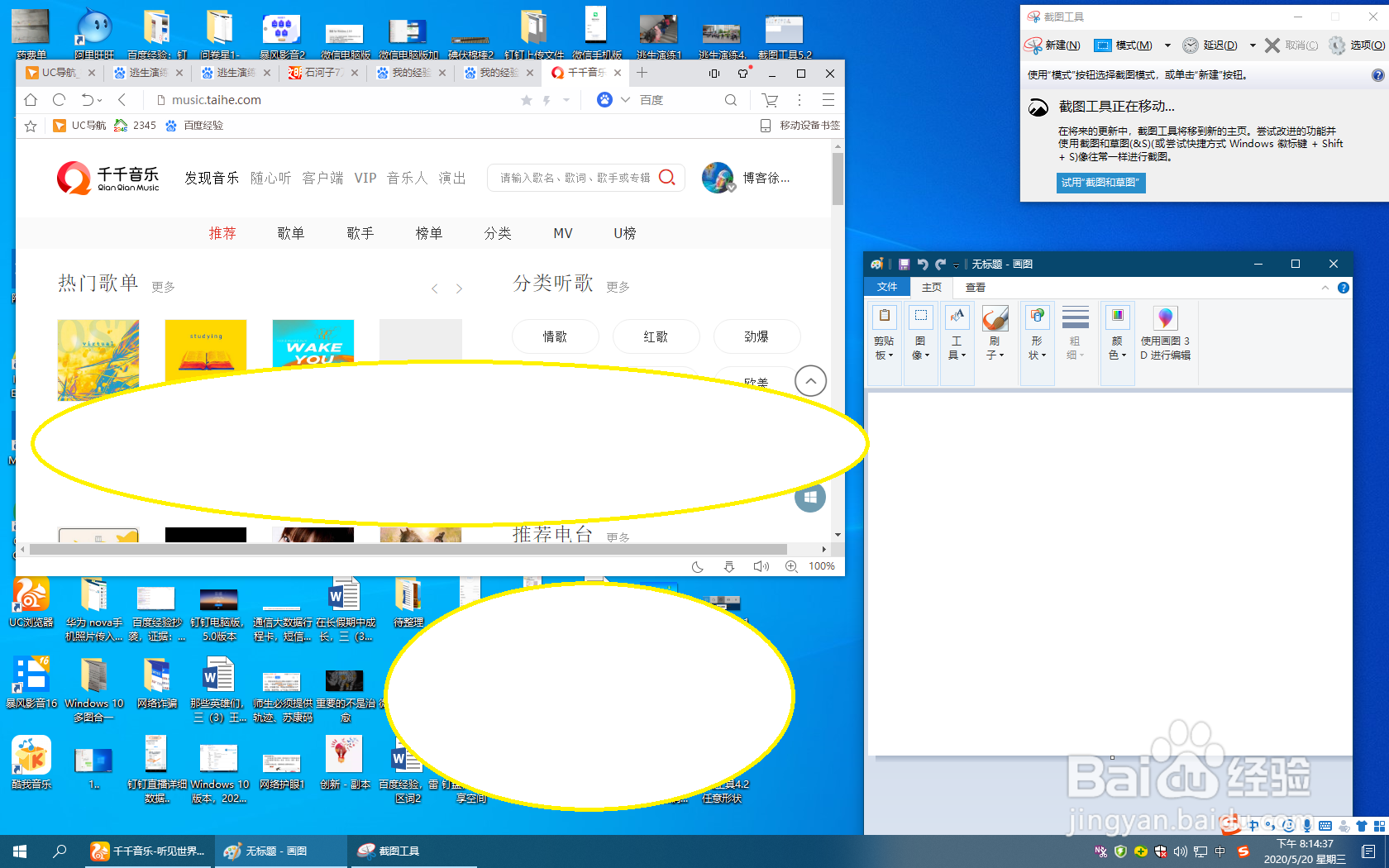
Task: Click the browser home icon
Action: (x=31, y=100)
